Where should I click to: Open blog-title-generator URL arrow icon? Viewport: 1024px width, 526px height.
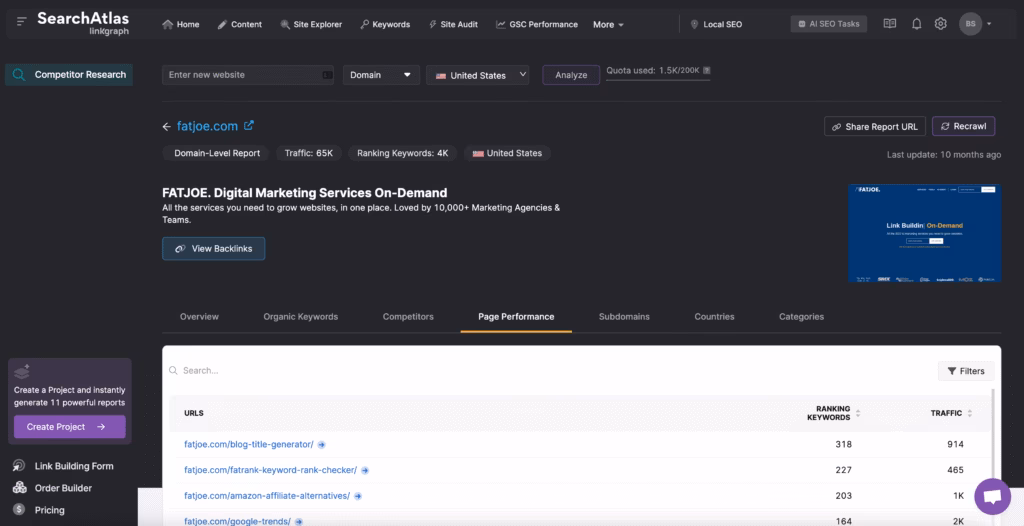322,444
